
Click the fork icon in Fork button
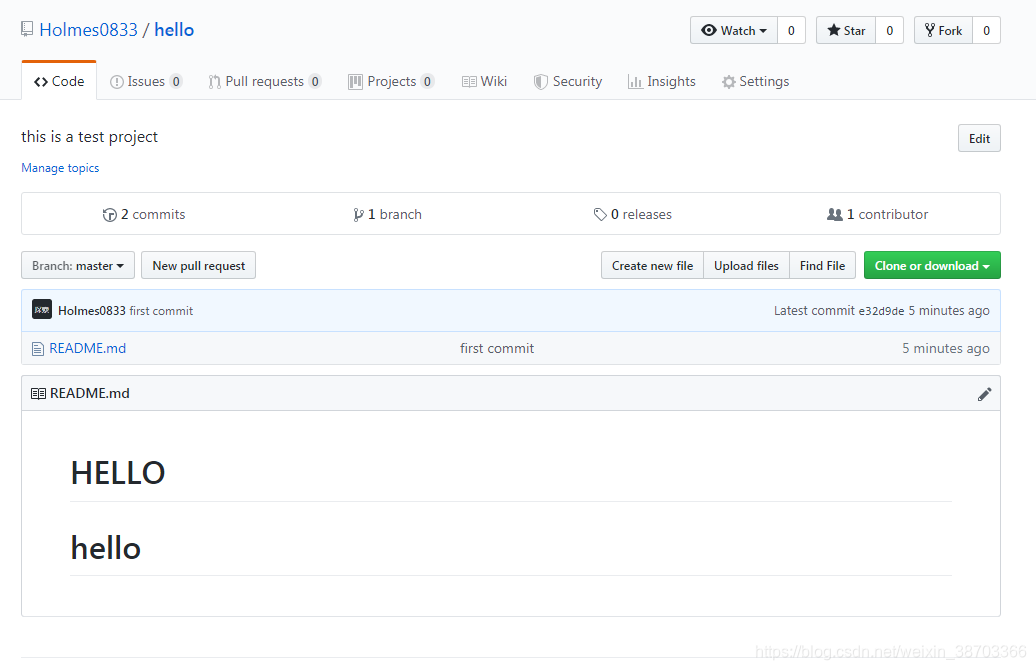[x=930, y=30]
